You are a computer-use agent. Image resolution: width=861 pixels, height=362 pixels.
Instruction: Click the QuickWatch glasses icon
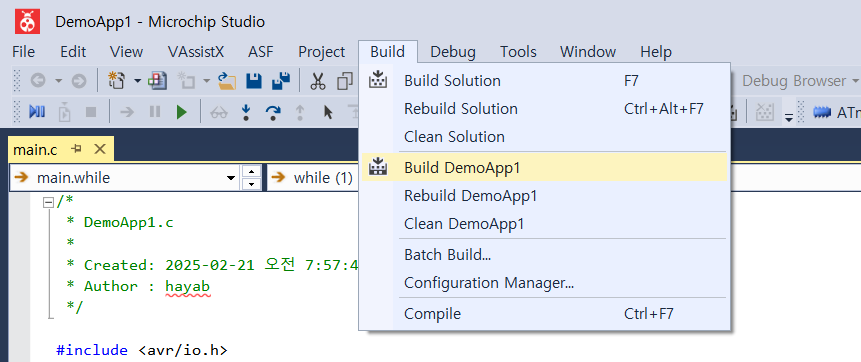point(219,113)
